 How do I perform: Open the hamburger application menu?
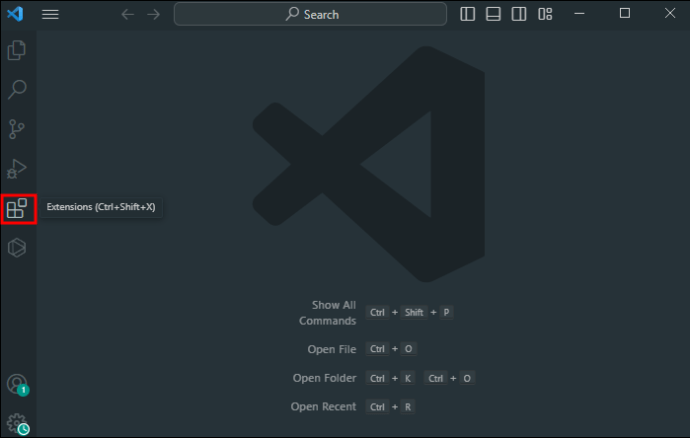click(x=50, y=14)
